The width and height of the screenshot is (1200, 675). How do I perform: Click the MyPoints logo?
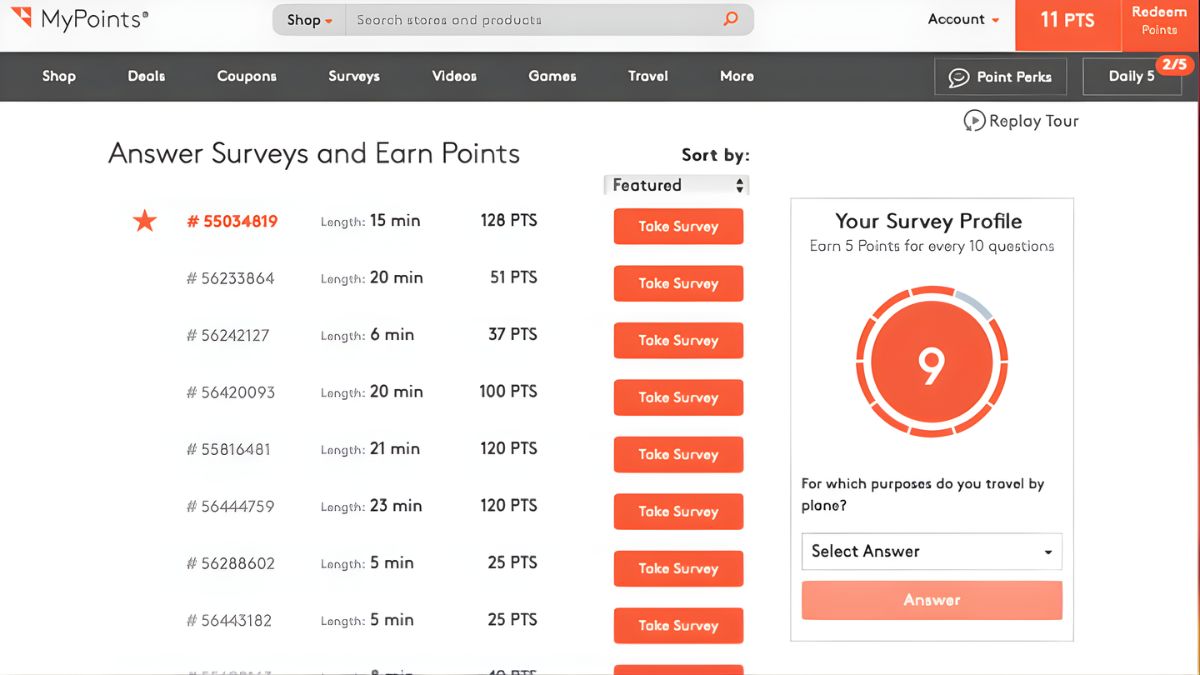[x=80, y=19]
